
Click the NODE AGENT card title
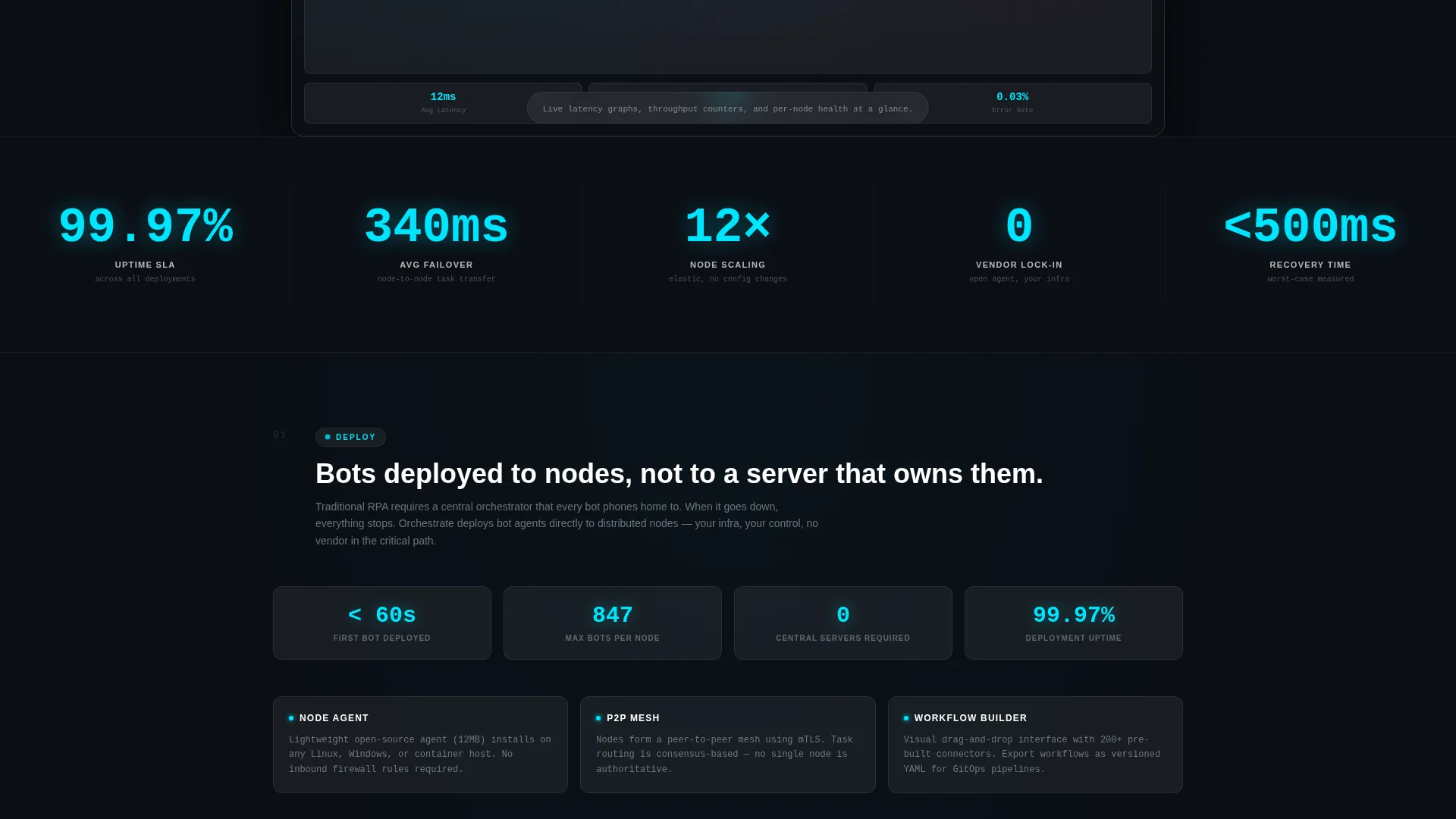tap(334, 718)
